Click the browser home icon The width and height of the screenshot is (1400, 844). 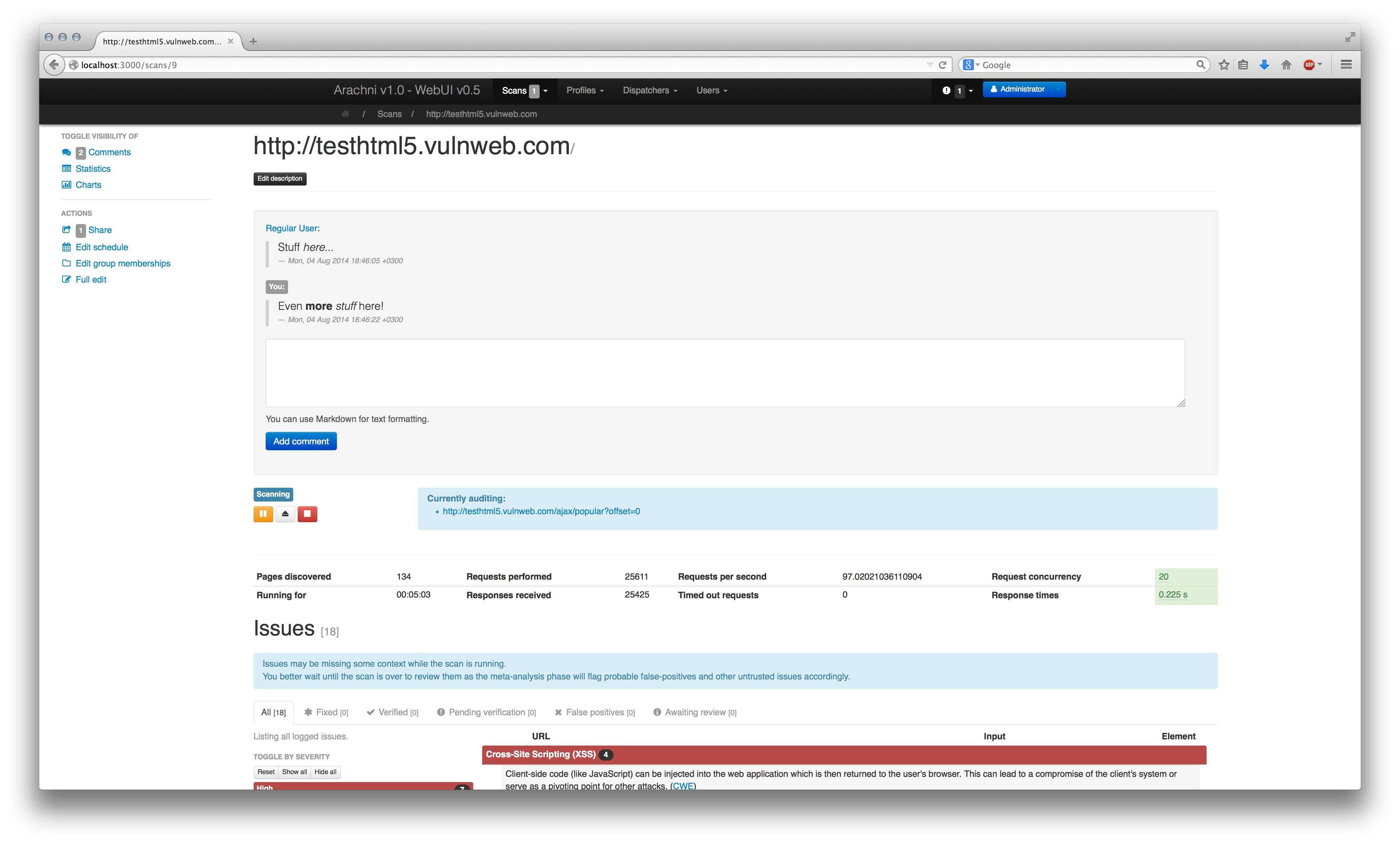click(1286, 65)
